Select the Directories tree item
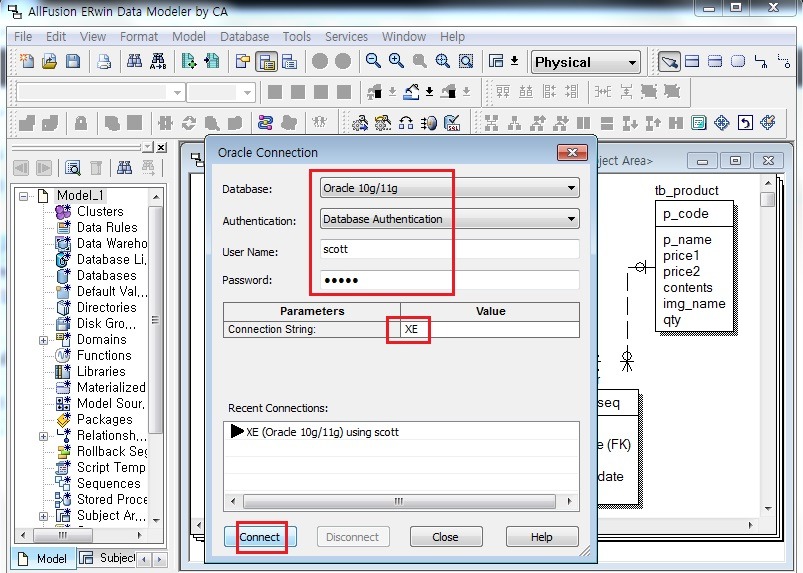803x573 pixels. [107, 307]
